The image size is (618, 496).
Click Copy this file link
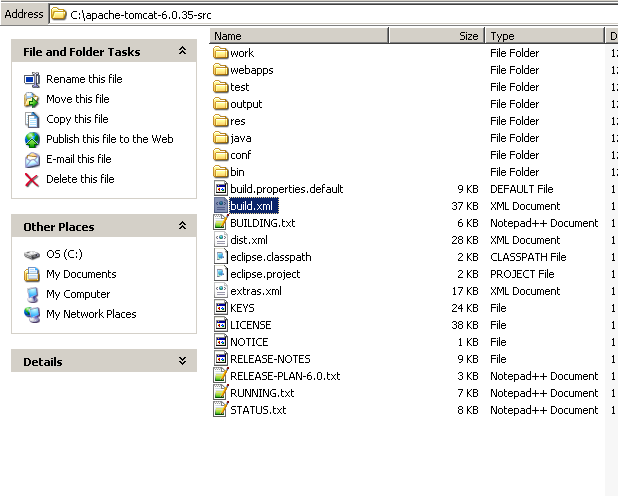pos(77,119)
